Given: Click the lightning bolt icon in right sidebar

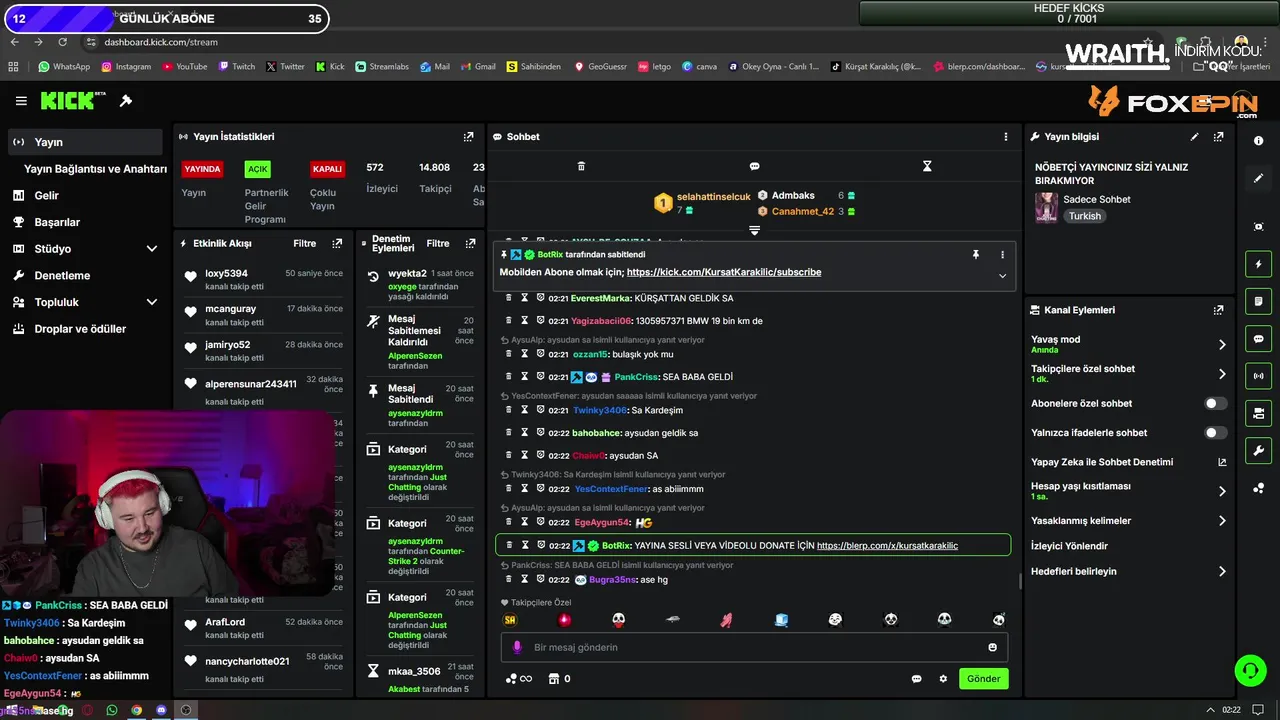Looking at the screenshot, I should [x=1258, y=264].
